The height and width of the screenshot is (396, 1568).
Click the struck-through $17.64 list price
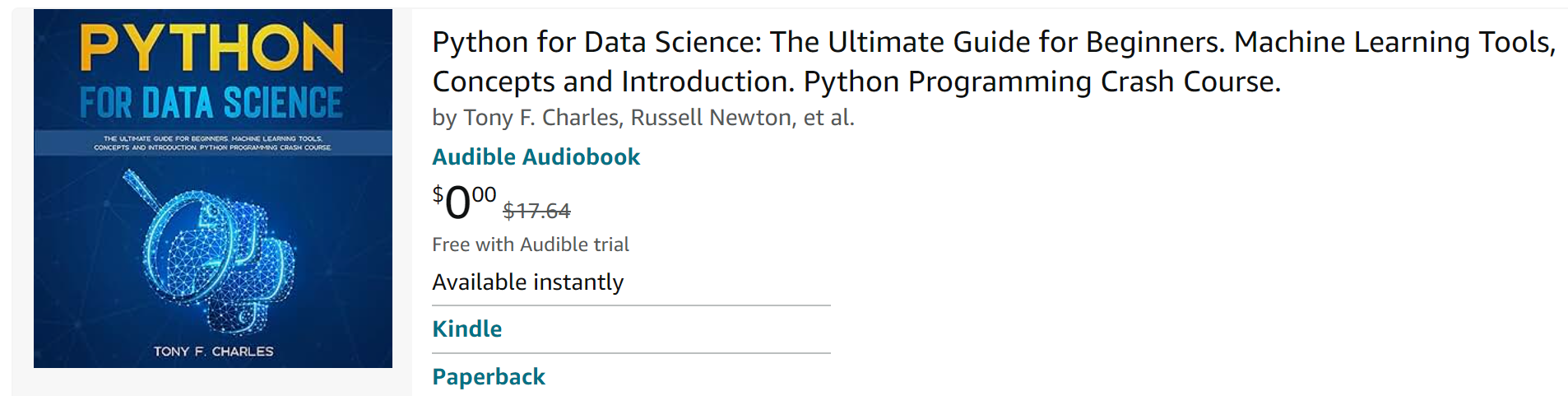point(536,212)
